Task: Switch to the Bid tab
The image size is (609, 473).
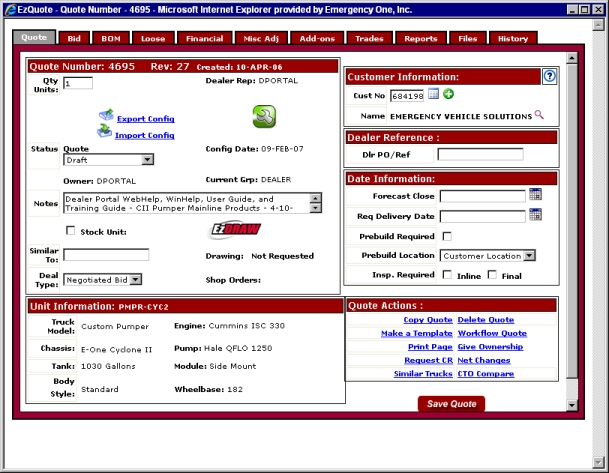Action: [74, 38]
